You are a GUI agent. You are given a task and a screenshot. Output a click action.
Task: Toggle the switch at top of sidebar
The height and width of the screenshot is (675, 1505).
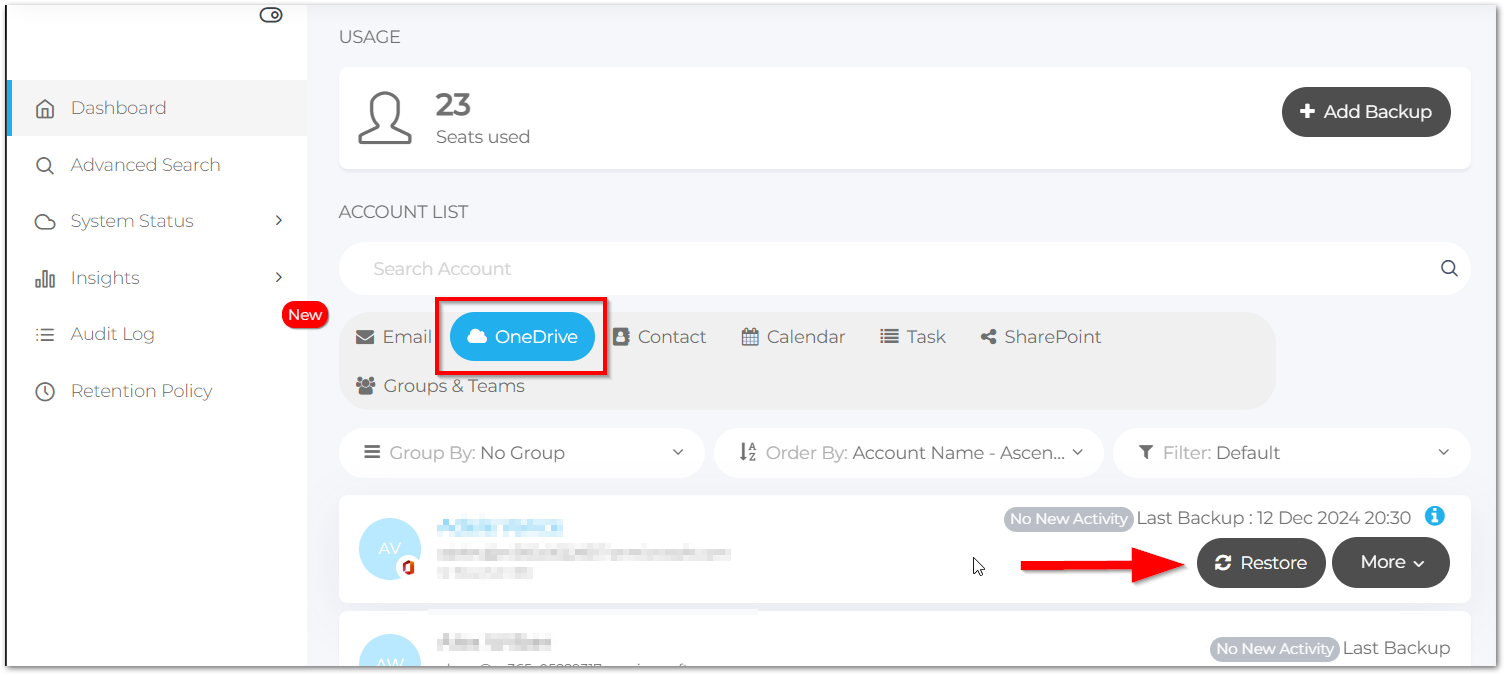[271, 15]
